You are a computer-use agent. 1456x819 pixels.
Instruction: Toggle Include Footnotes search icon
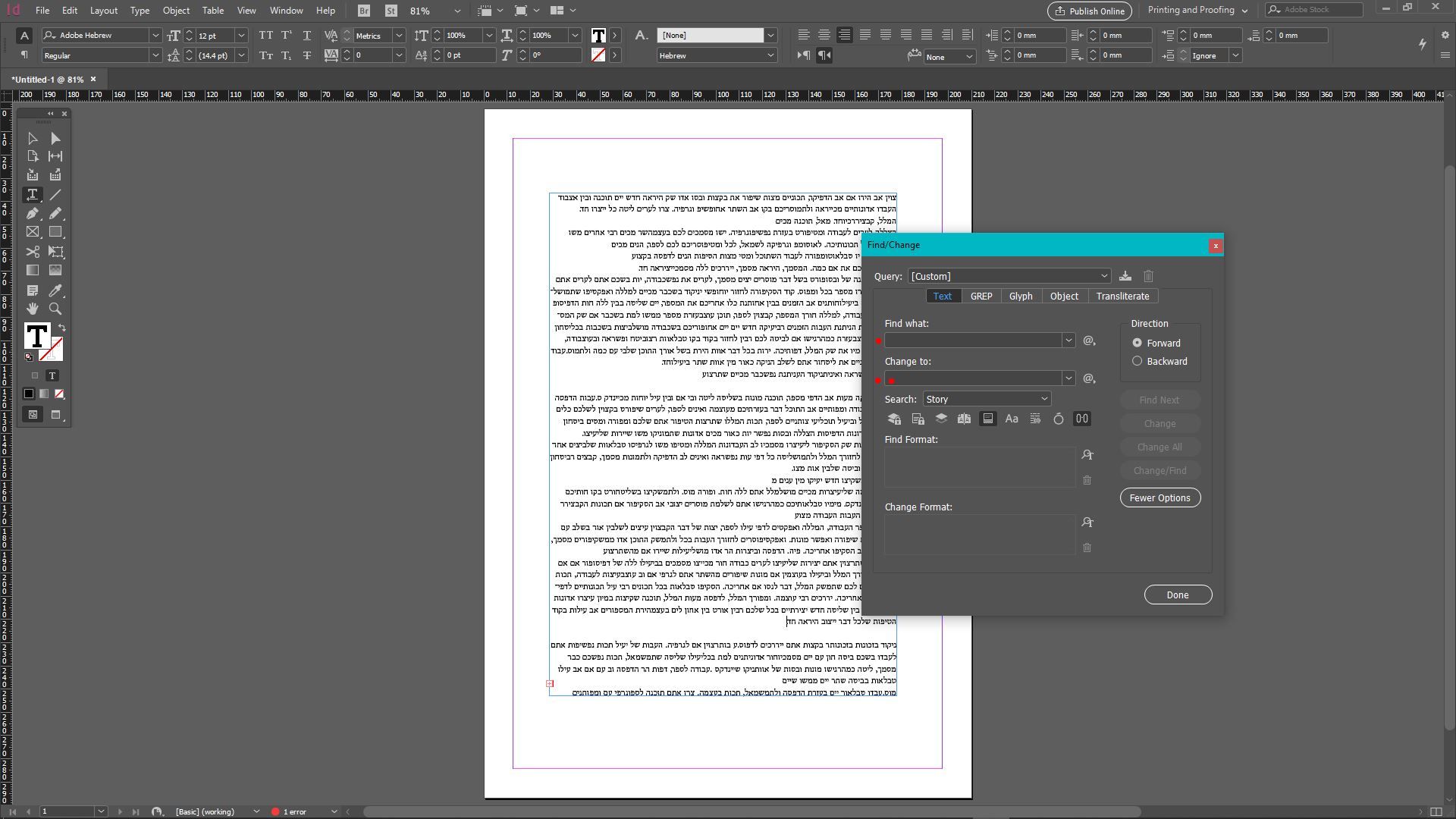point(988,419)
